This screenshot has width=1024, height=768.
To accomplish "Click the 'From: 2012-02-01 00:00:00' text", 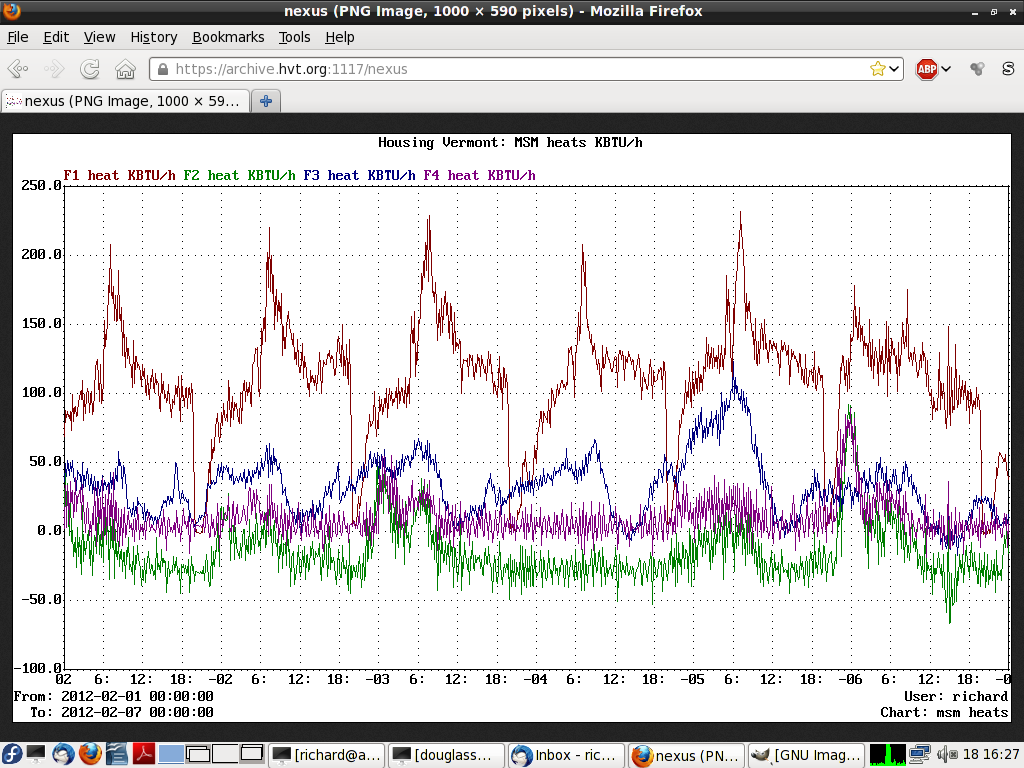I will pos(114,696).
